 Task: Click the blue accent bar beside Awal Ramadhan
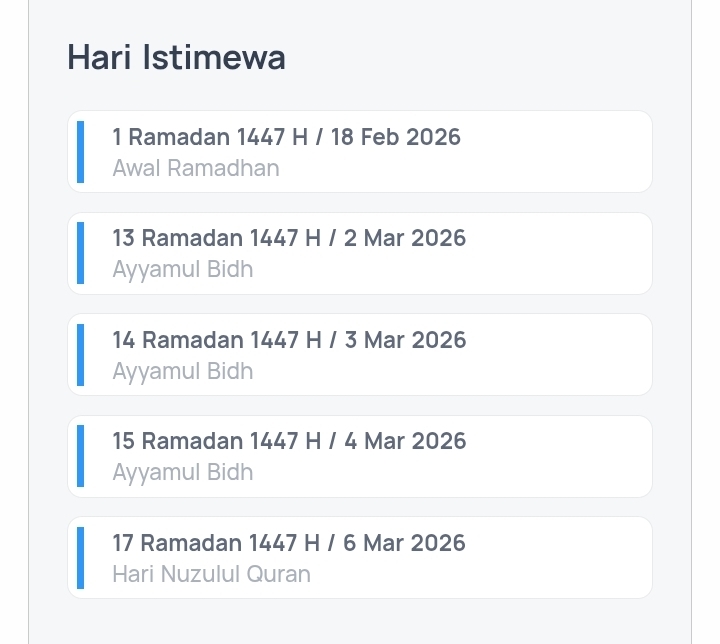coord(80,152)
